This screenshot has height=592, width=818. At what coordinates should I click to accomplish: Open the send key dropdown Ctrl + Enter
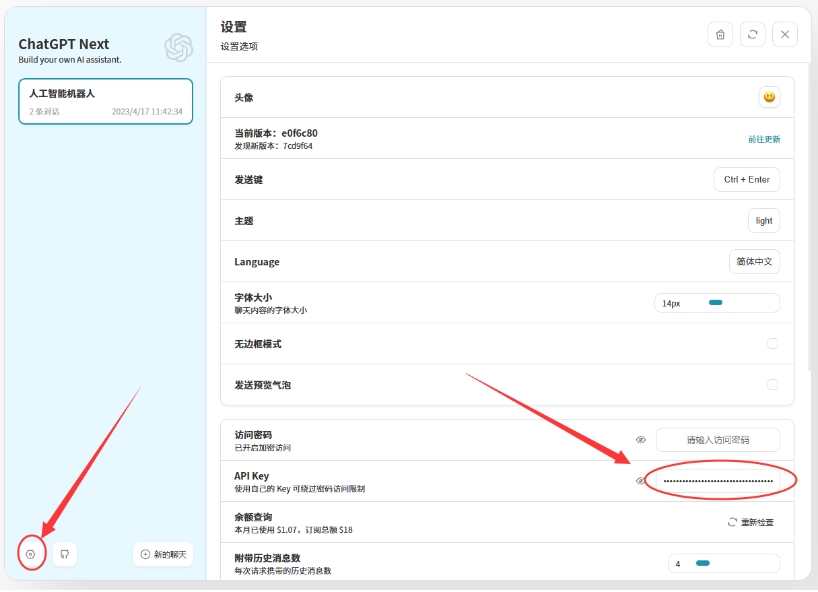(747, 179)
